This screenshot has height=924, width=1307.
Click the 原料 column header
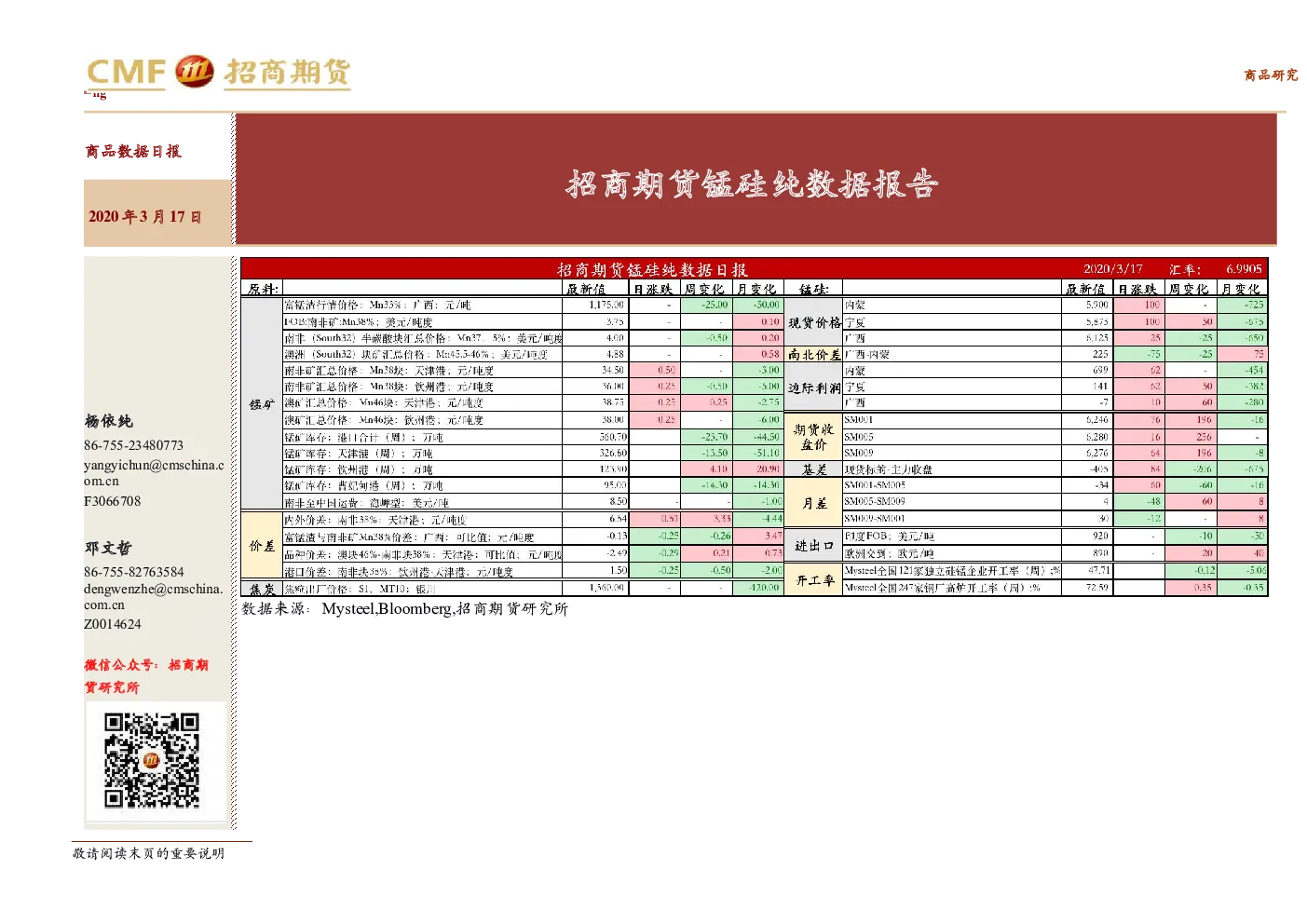point(263,289)
